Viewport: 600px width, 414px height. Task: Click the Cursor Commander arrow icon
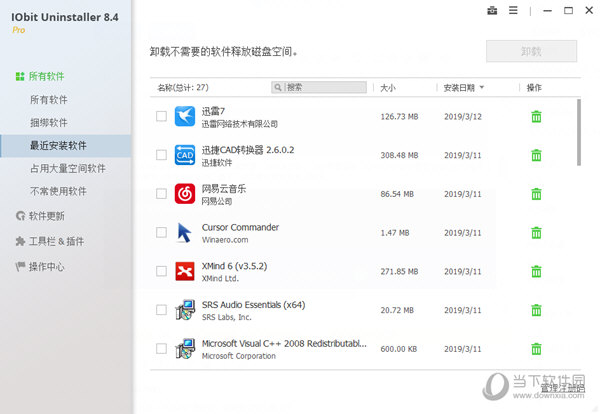(184, 232)
